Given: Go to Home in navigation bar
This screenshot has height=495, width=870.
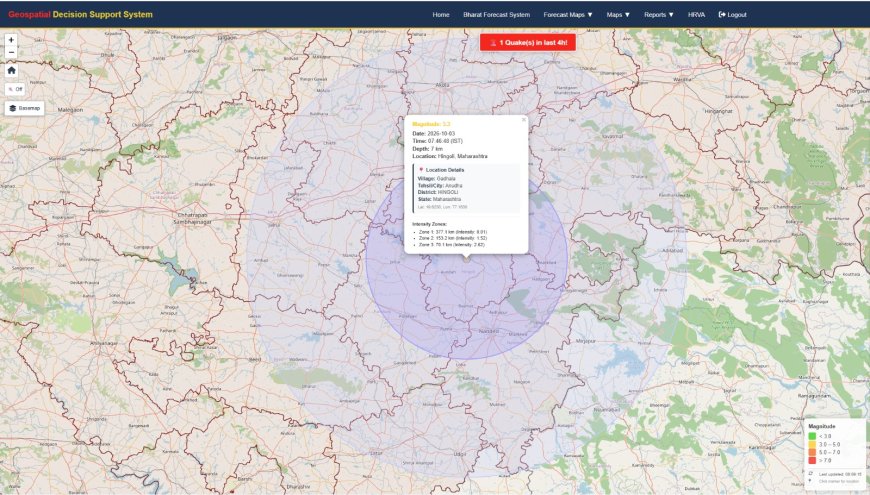Looking at the screenshot, I should pyautogui.click(x=441, y=15).
